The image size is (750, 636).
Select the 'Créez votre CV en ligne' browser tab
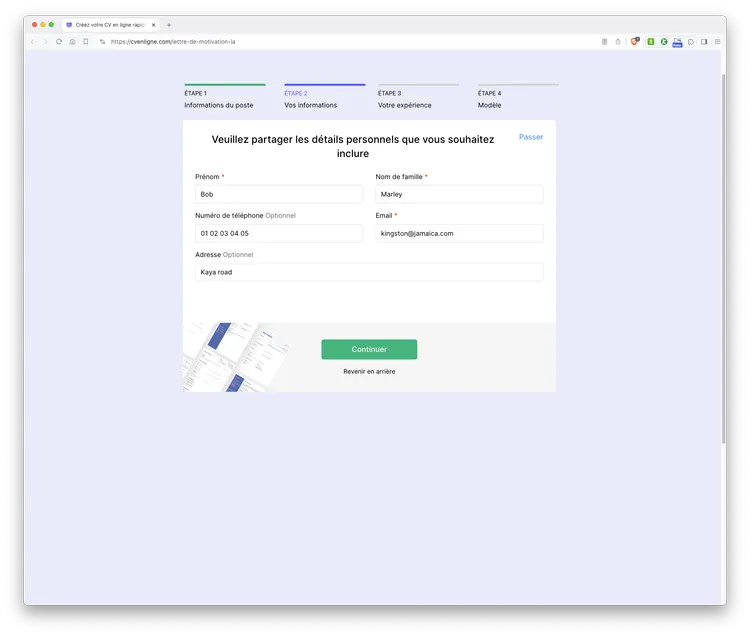110,25
